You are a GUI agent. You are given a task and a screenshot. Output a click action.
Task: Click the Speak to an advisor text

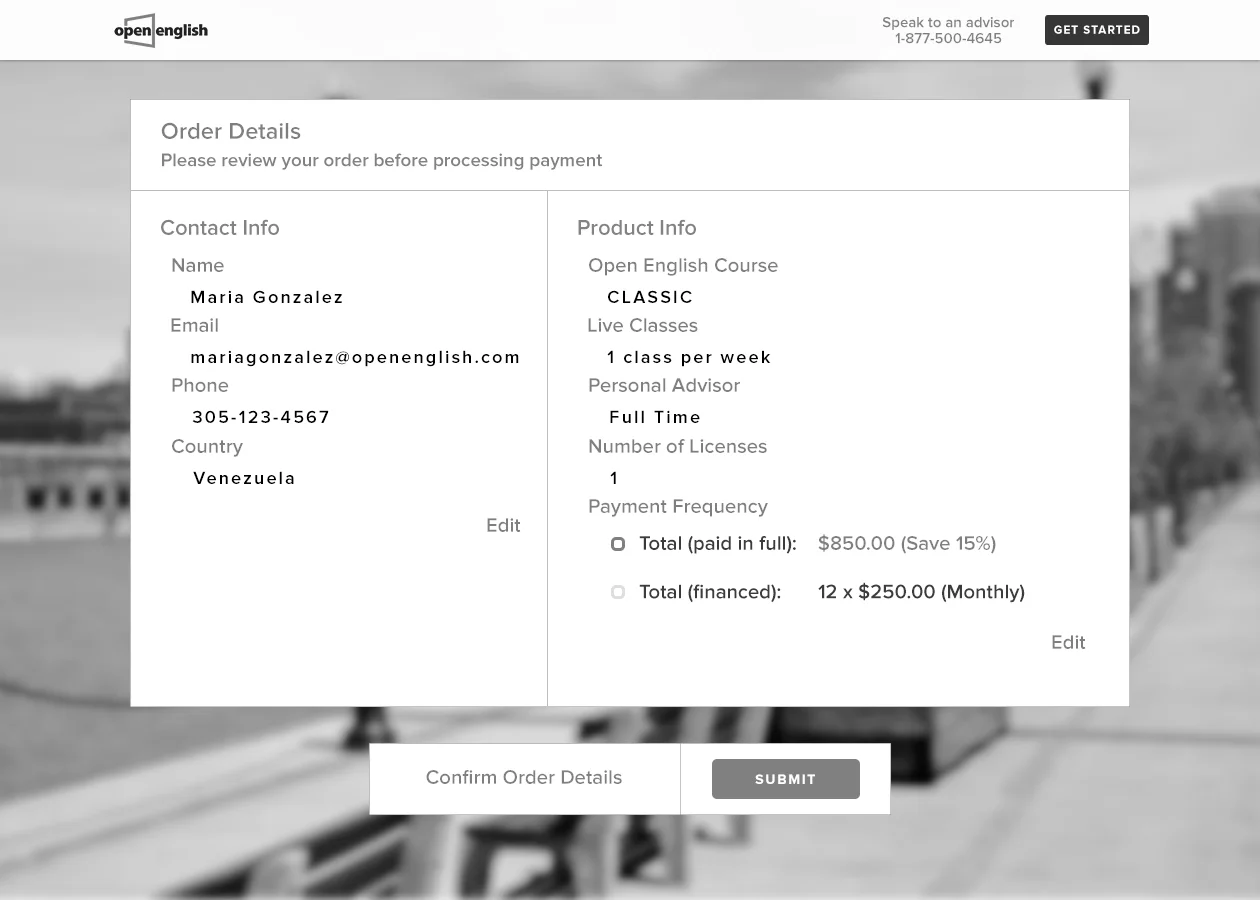(x=948, y=22)
